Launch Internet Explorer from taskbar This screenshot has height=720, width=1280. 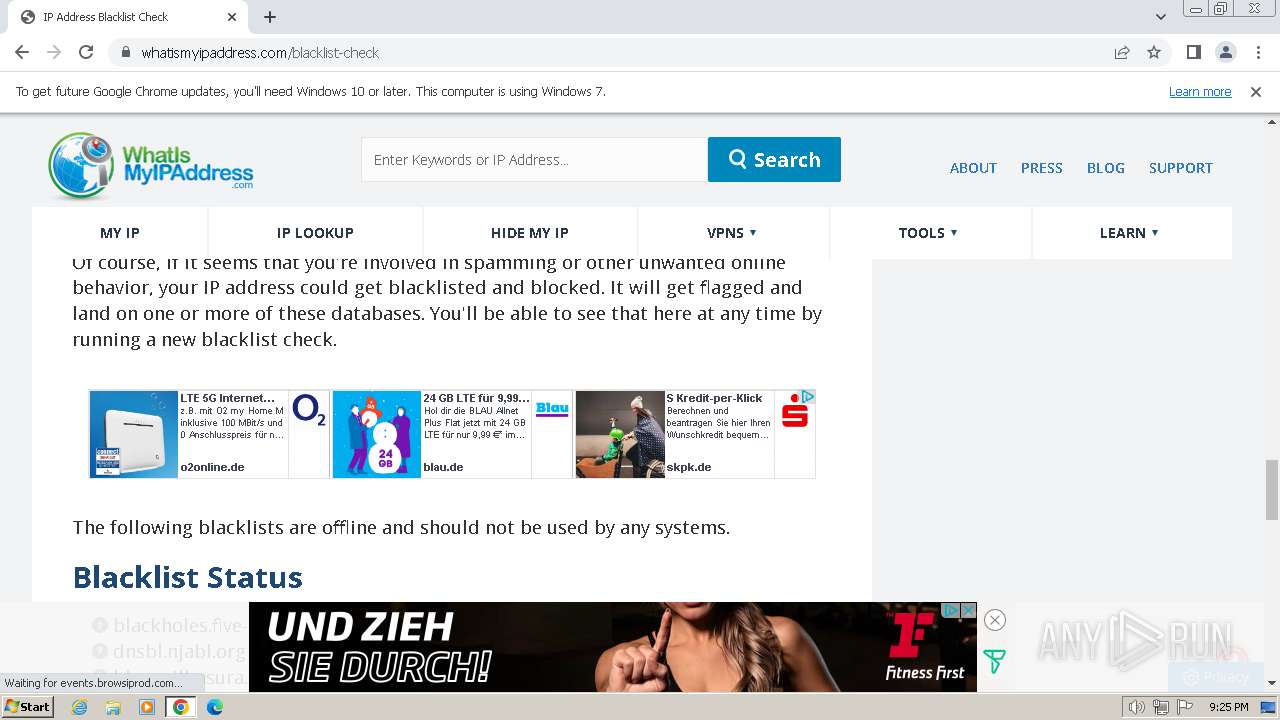click(x=80, y=707)
